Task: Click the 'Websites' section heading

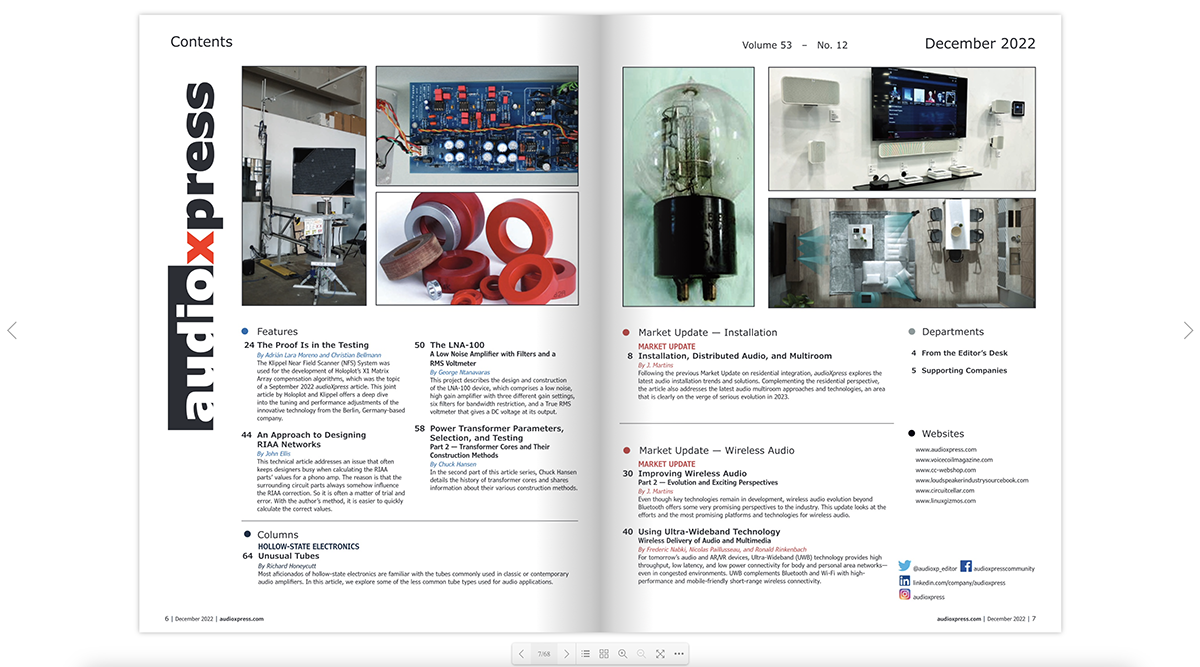Action: coord(943,434)
